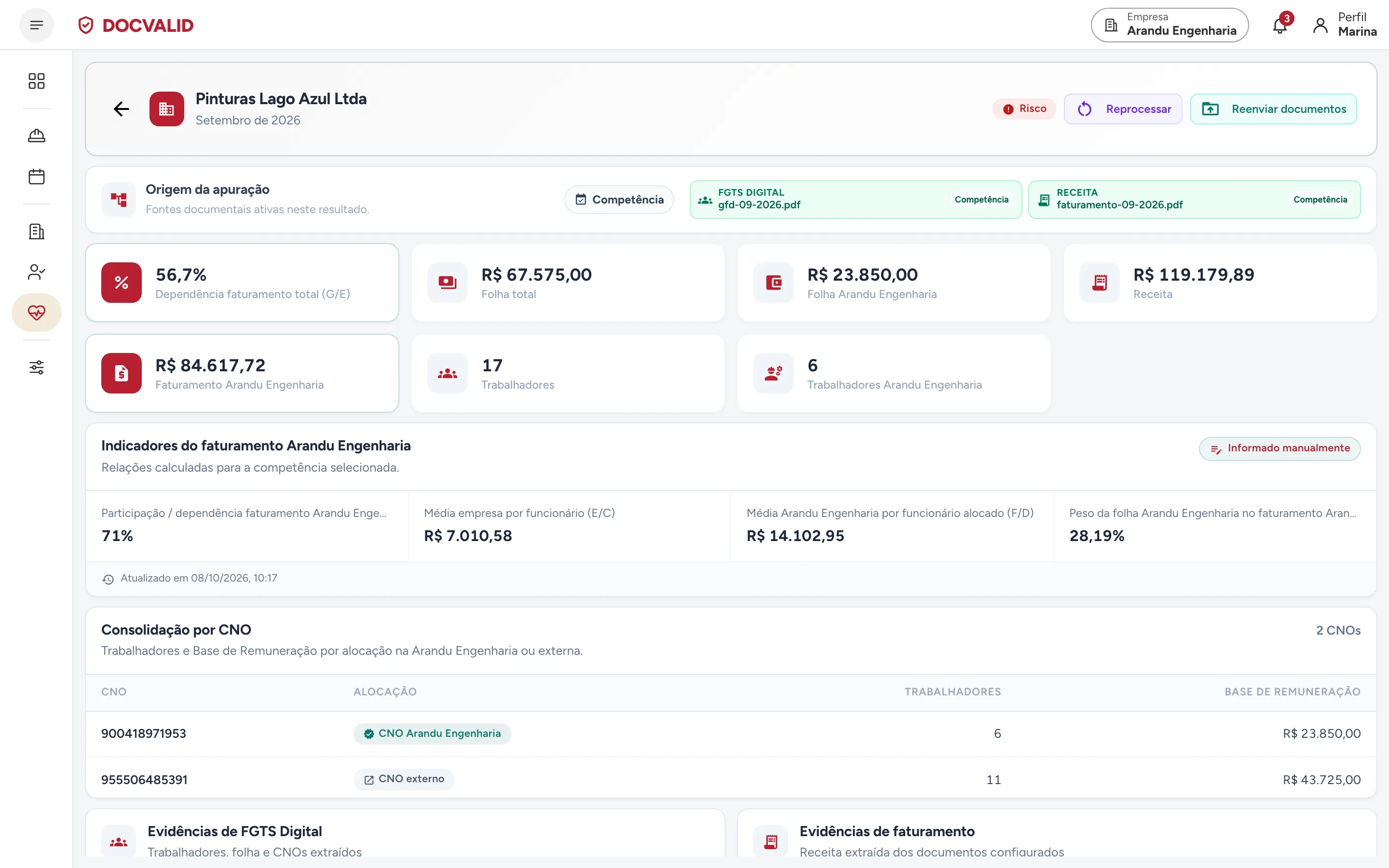This screenshot has width=1389, height=868.
Task: Open the calendar sidebar icon
Action: tap(37, 177)
